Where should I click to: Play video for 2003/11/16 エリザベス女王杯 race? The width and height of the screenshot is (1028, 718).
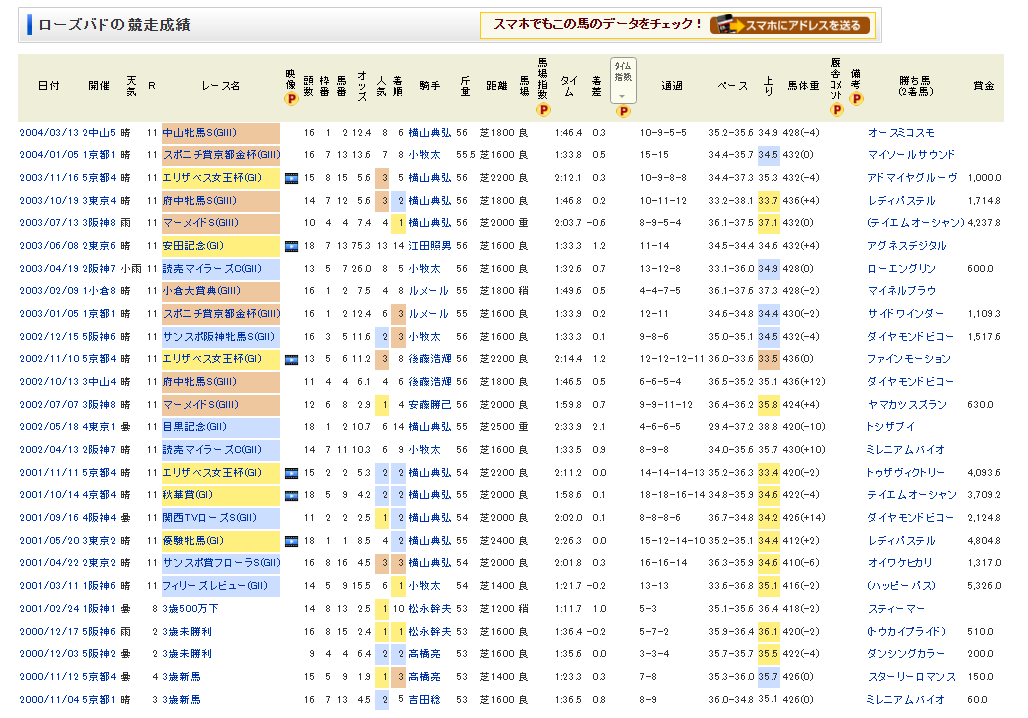click(291, 178)
